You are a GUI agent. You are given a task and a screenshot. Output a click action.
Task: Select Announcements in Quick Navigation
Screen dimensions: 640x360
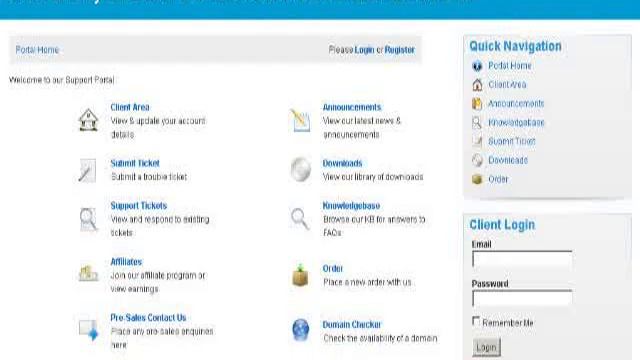516,103
